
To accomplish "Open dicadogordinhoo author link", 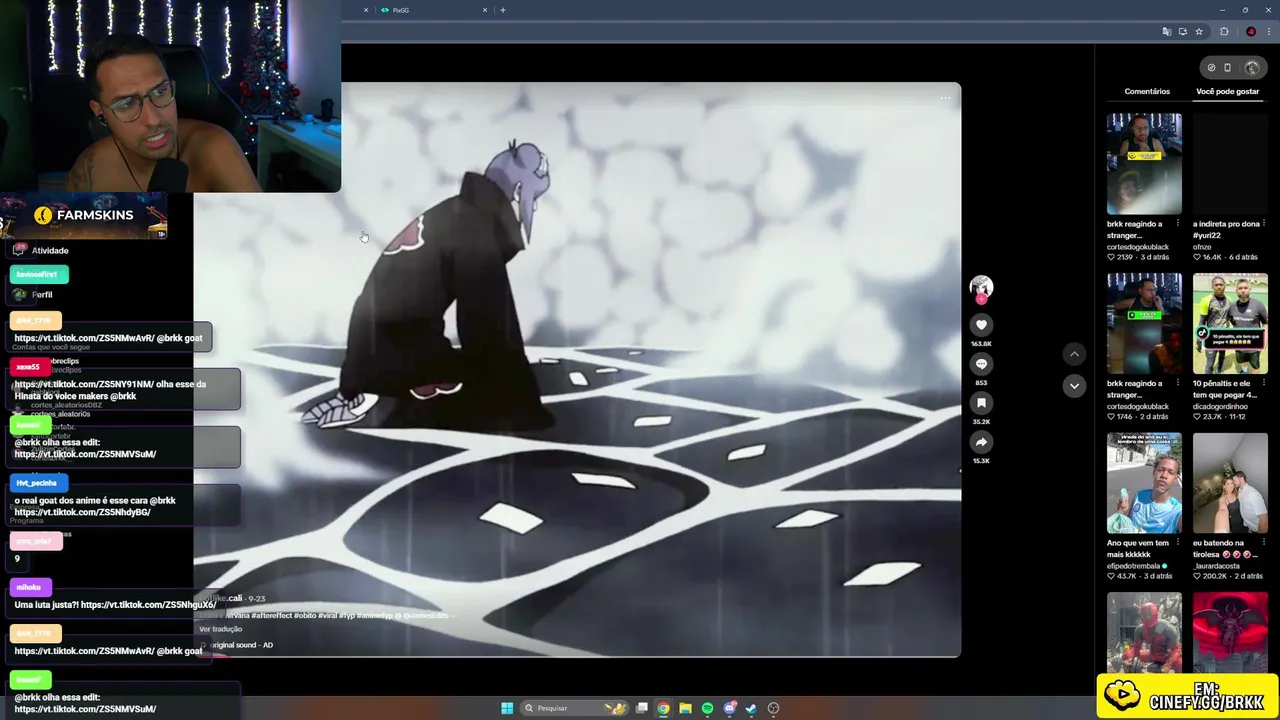I will pos(1225,406).
